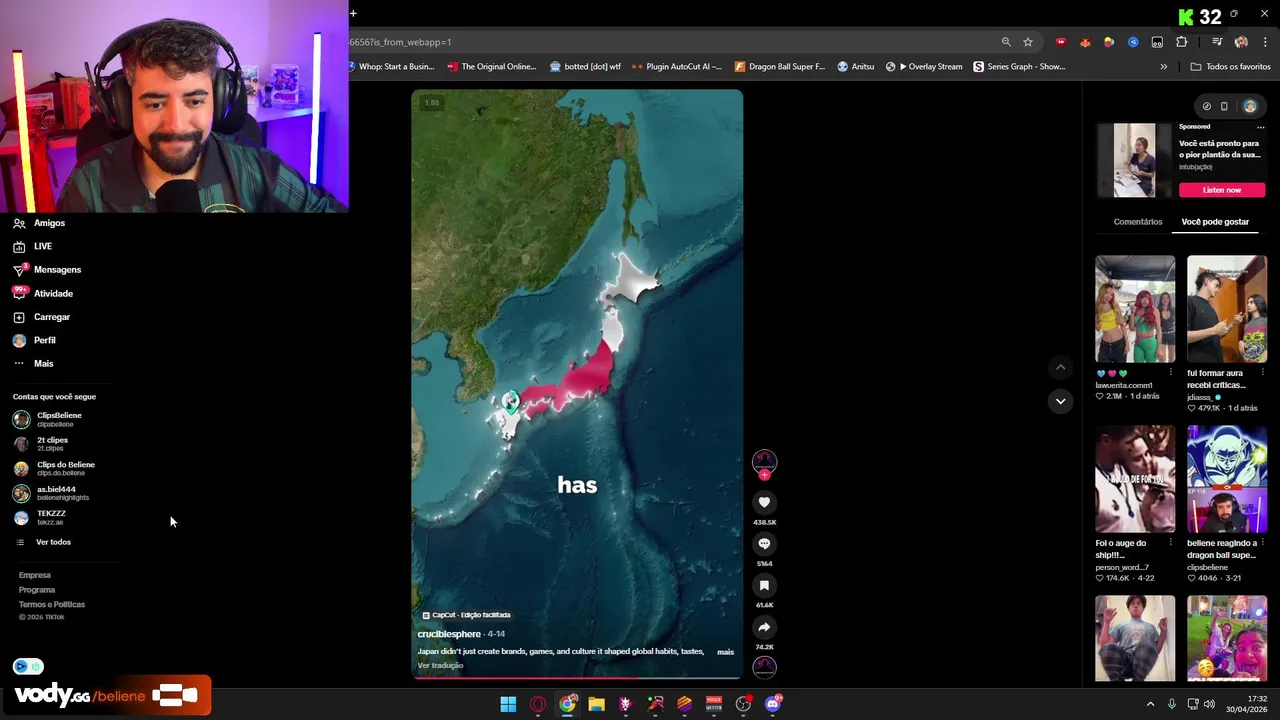Open Termos e Políticas footer link
The height and width of the screenshot is (720, 1280).
(51, 604)
